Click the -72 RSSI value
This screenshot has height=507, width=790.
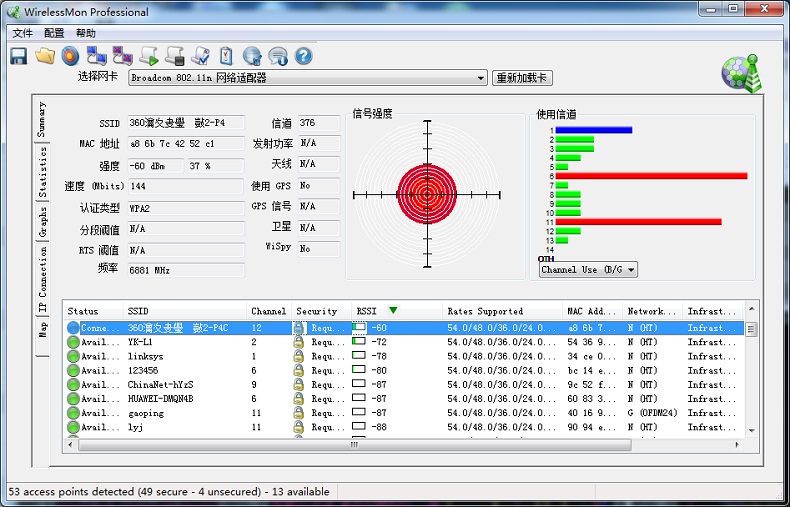tap(379, 342)
